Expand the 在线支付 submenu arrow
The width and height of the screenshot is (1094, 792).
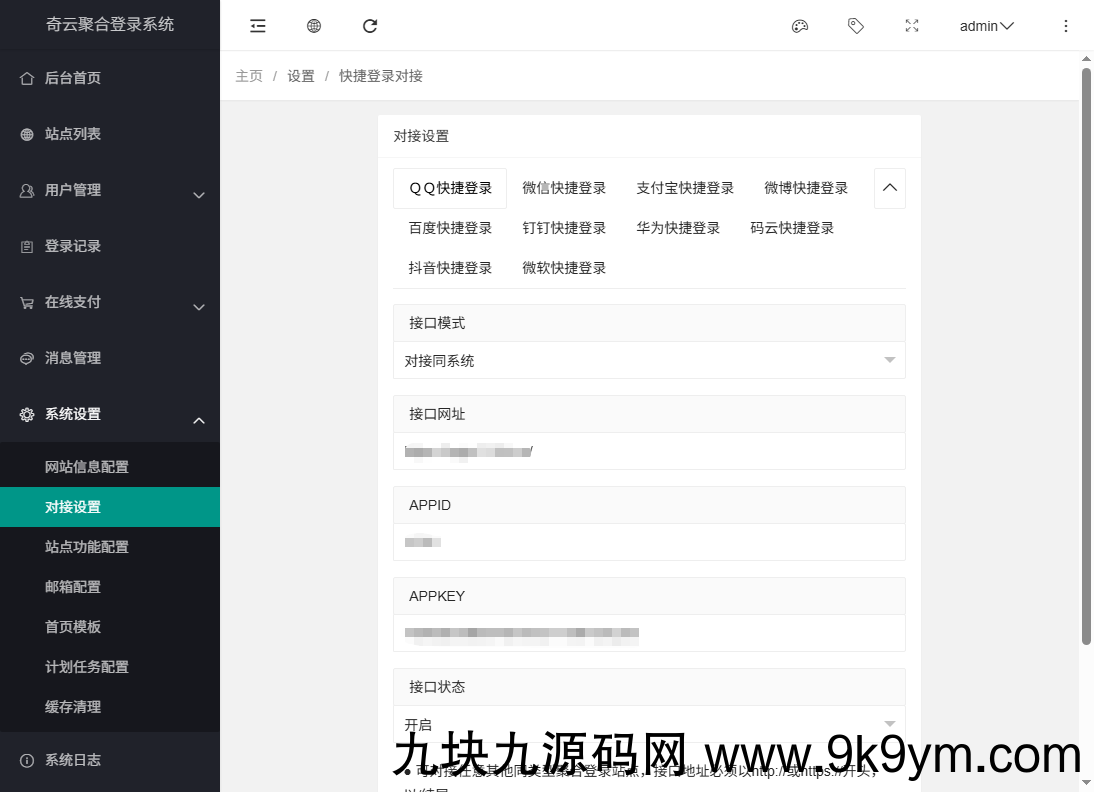tap(199, 307)
